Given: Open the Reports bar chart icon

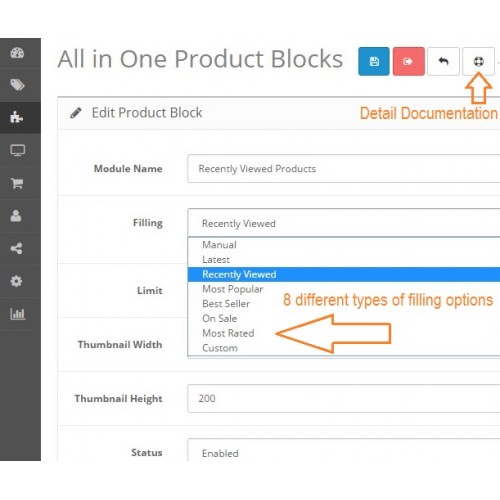Looking at the screenshot, I should (17, 314).
